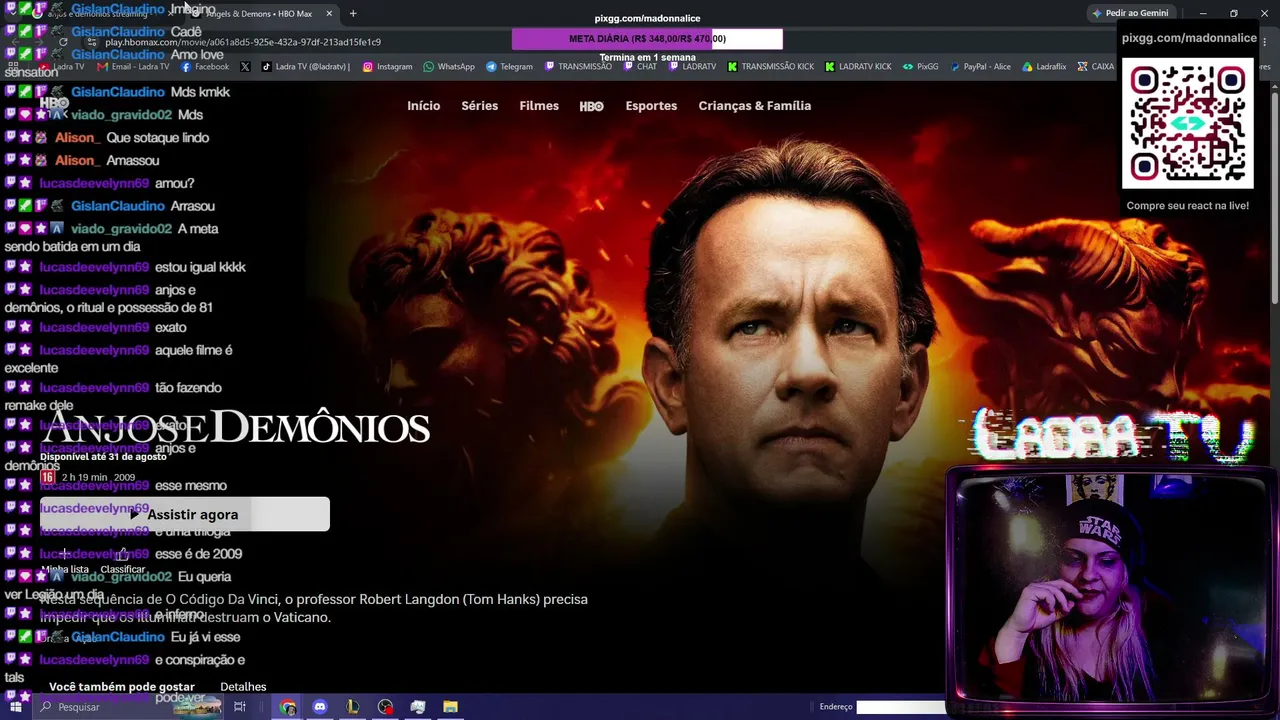Click the "Disponível até 31 de agosto" text
This screenshot has width=1280, height=720.
point(103,456)
